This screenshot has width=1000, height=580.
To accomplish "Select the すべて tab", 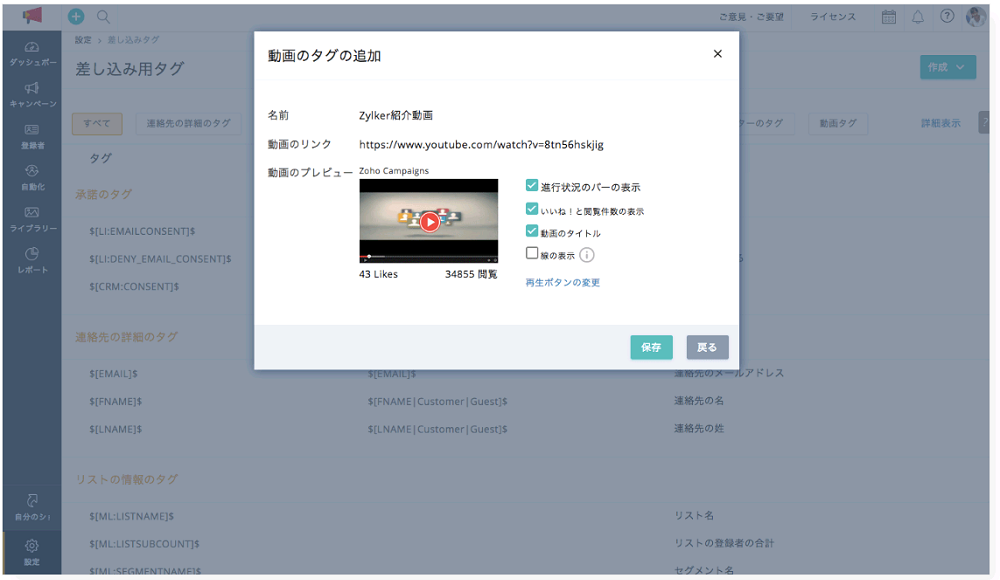I will coord(97,123).
